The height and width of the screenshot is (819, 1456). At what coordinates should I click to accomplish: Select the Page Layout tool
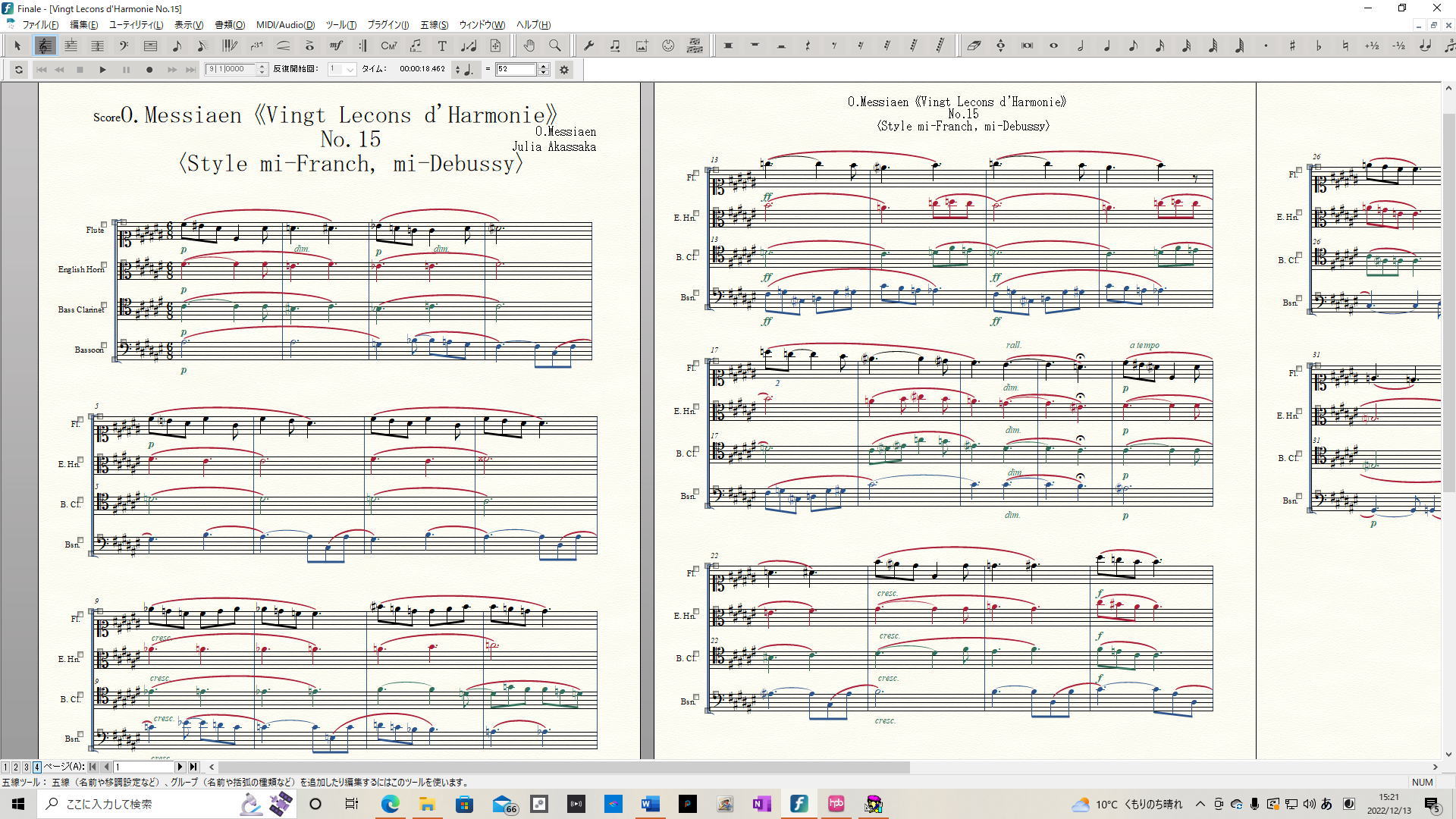click(495, 45)
